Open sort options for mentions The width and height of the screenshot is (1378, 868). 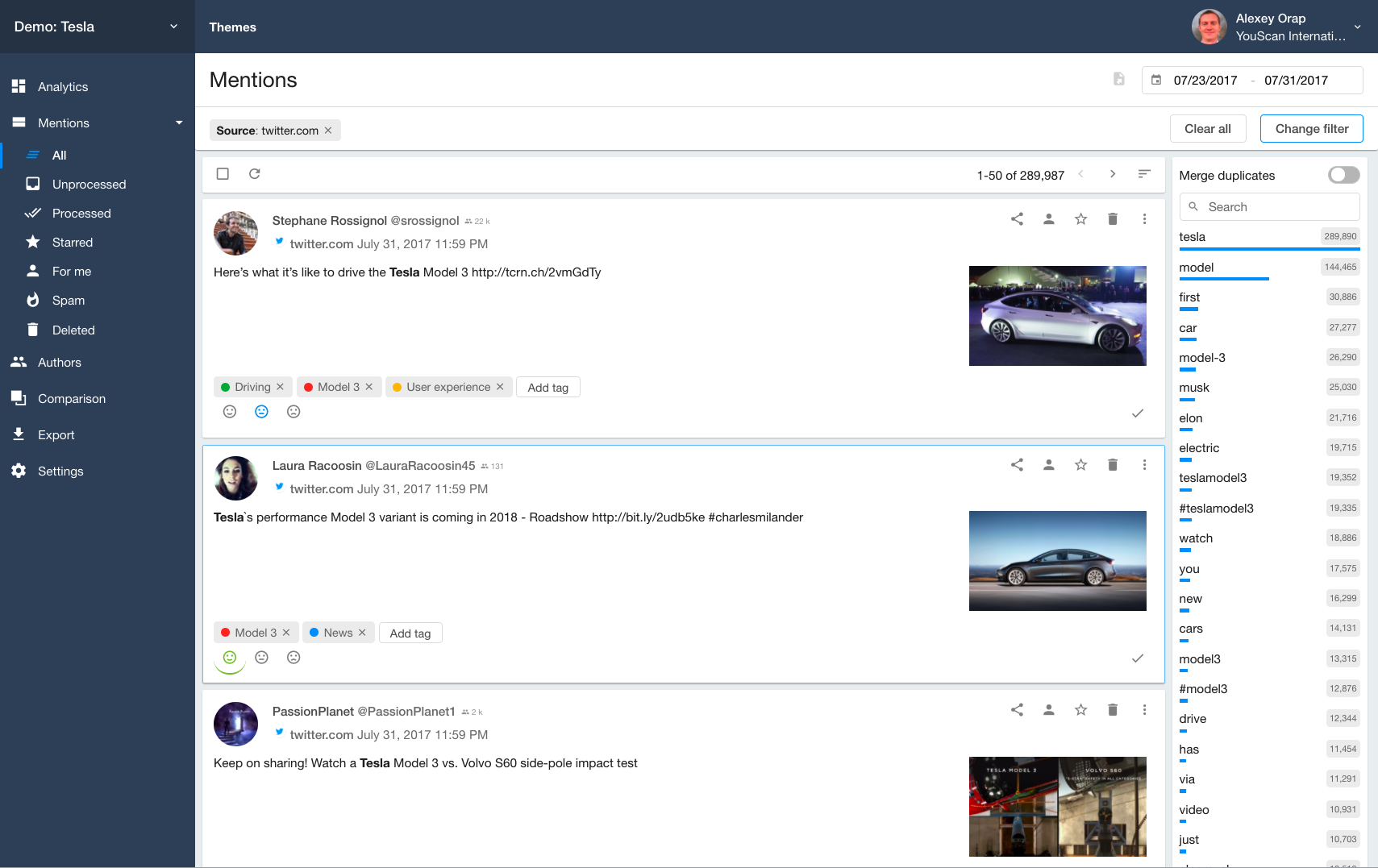coord(1145,173)
